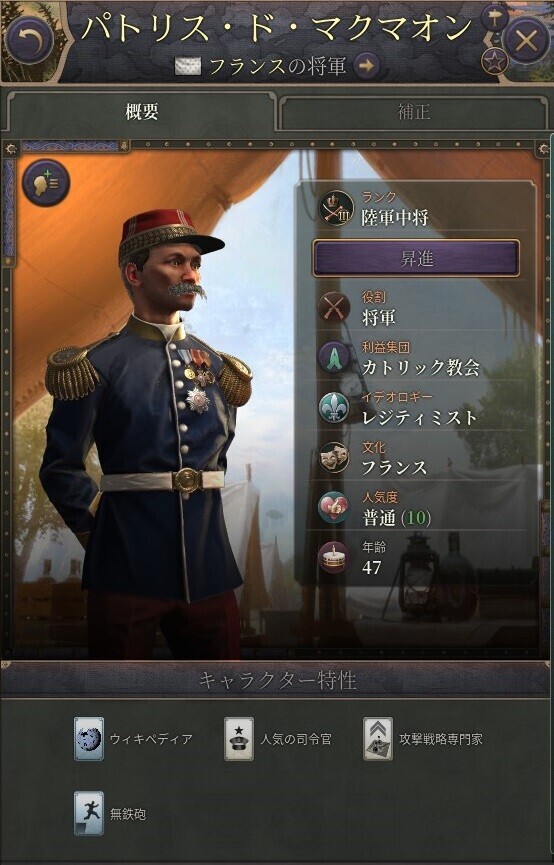The height and width of the screenshot is (865, 554).
Task: Click the pin icon near the title
Action: [493, 19]
